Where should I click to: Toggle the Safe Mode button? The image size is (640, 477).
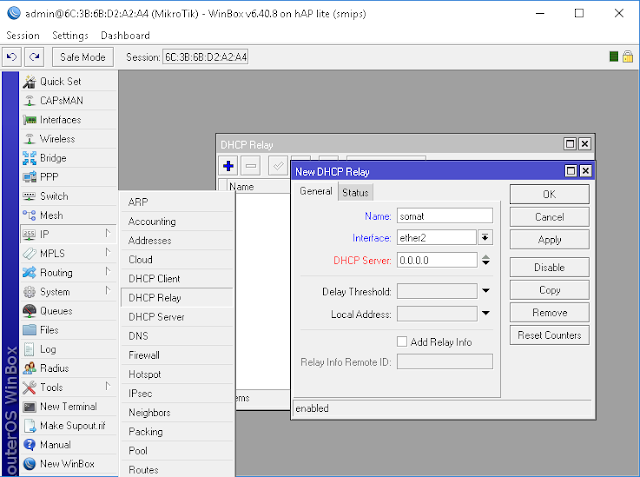coord(83,57)
